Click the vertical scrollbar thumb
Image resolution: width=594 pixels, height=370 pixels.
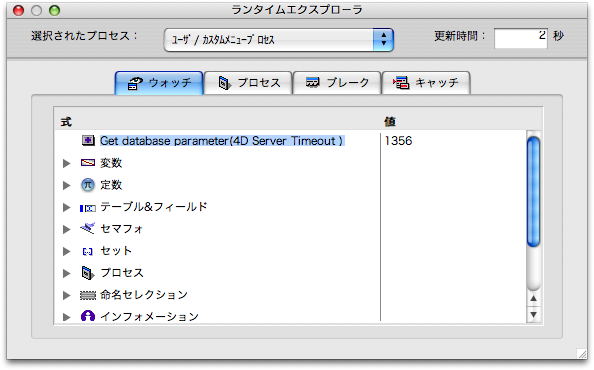click(533, 192)
